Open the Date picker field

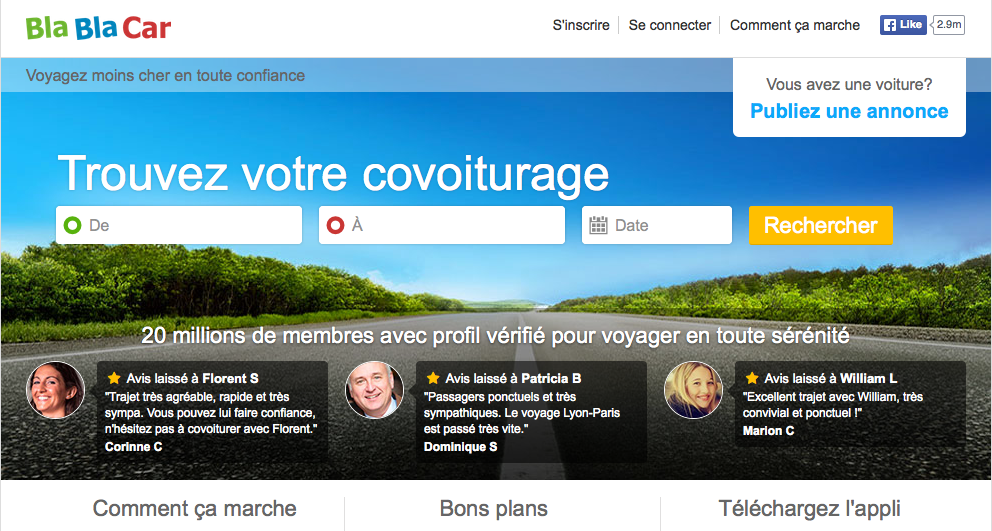click(657, 225)
